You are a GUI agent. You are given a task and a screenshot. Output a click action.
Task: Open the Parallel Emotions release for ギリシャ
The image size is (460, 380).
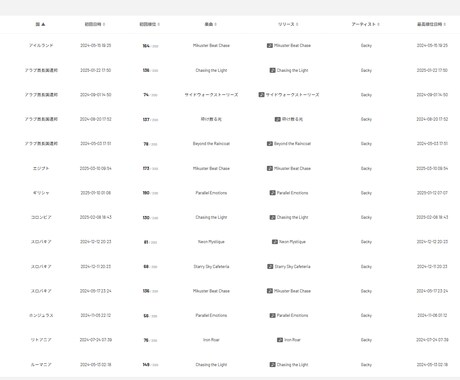coord(292,193)
